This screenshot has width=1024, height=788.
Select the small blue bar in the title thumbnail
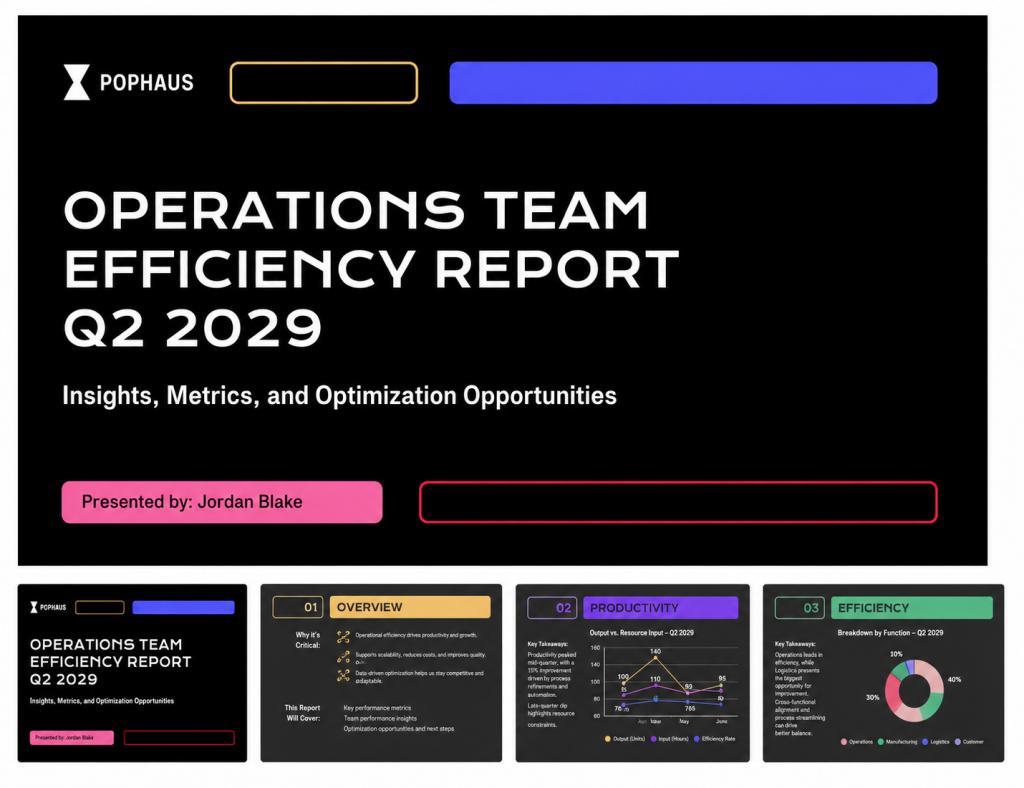pos(184,607)
